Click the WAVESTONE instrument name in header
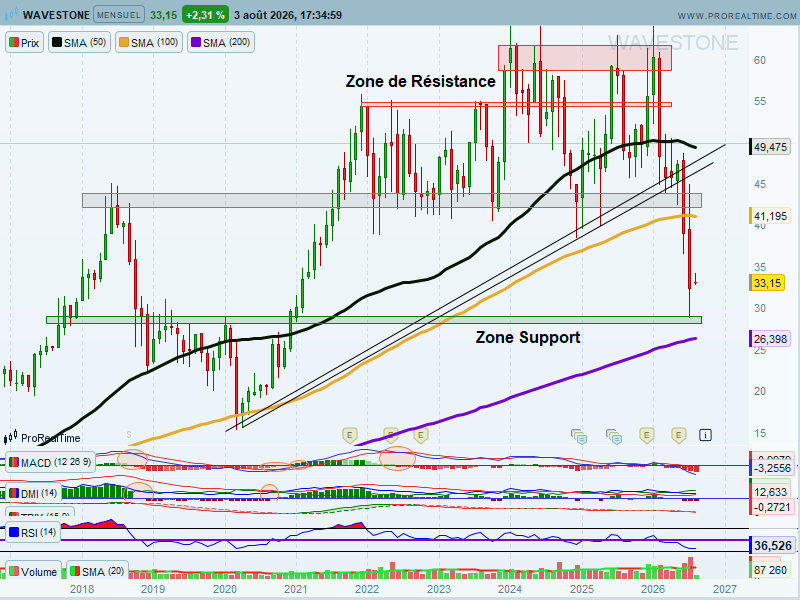 point(56,15)
